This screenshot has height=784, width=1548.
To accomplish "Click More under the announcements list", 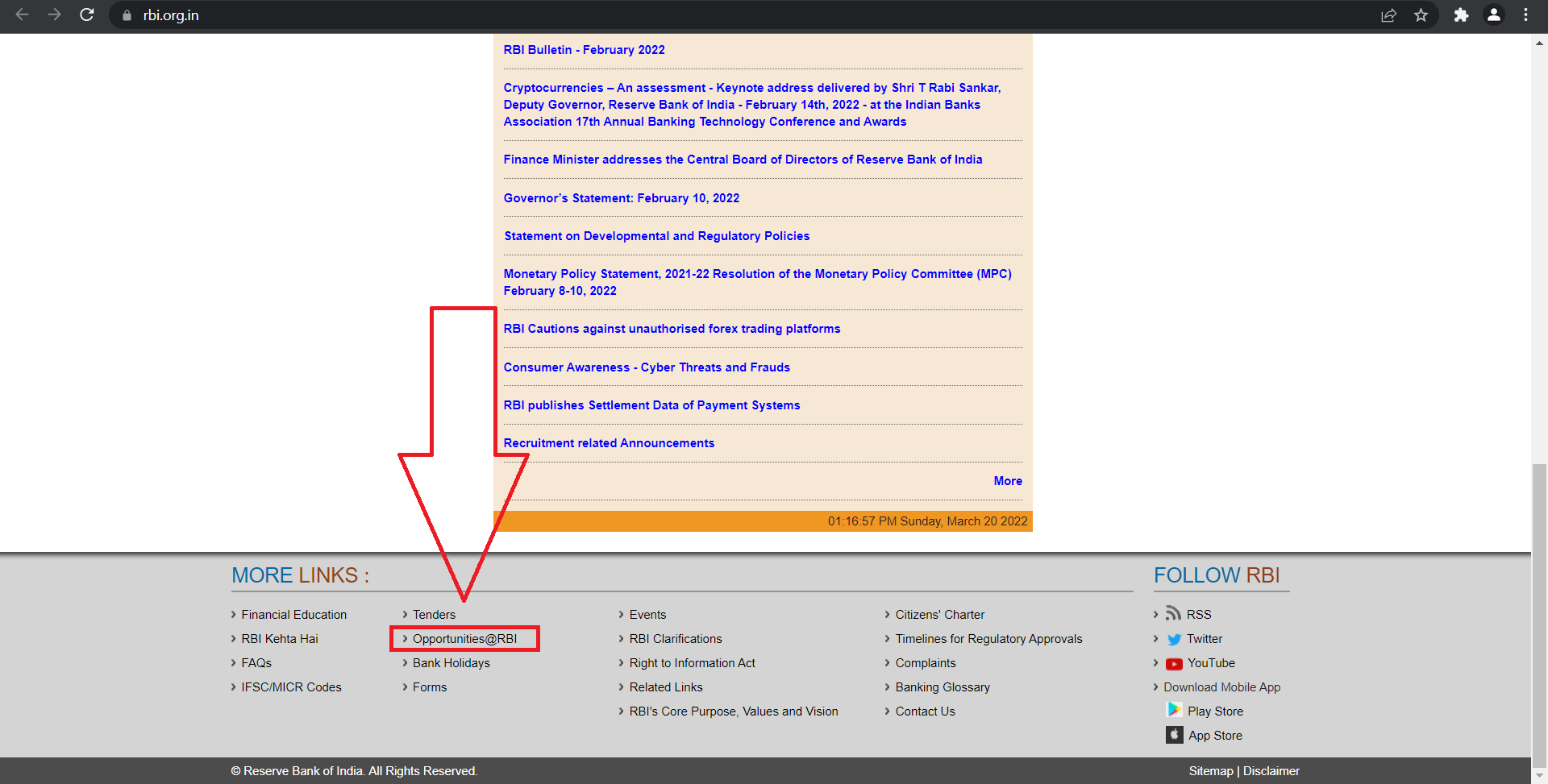I will [x=1007, y=481].
